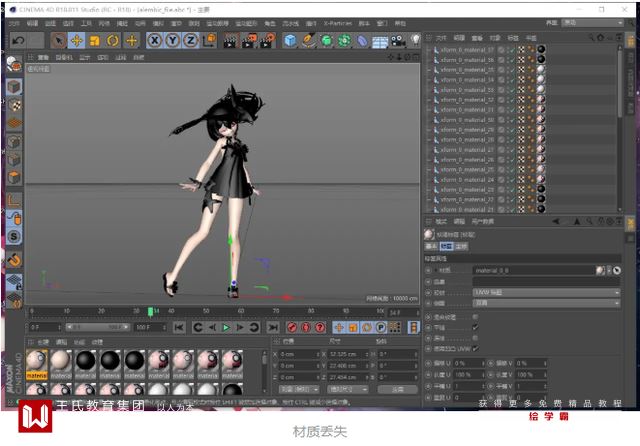Activate the Move tool in toolbar

(77, 40)
